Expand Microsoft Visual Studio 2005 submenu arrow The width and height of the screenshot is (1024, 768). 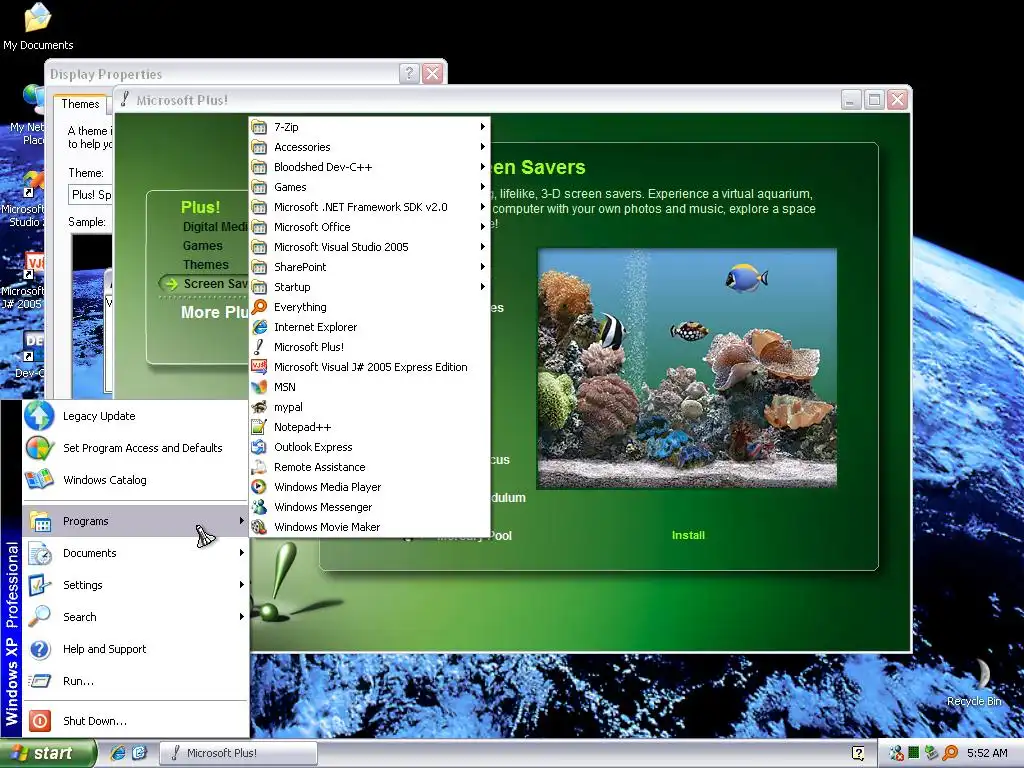(483, 247)
